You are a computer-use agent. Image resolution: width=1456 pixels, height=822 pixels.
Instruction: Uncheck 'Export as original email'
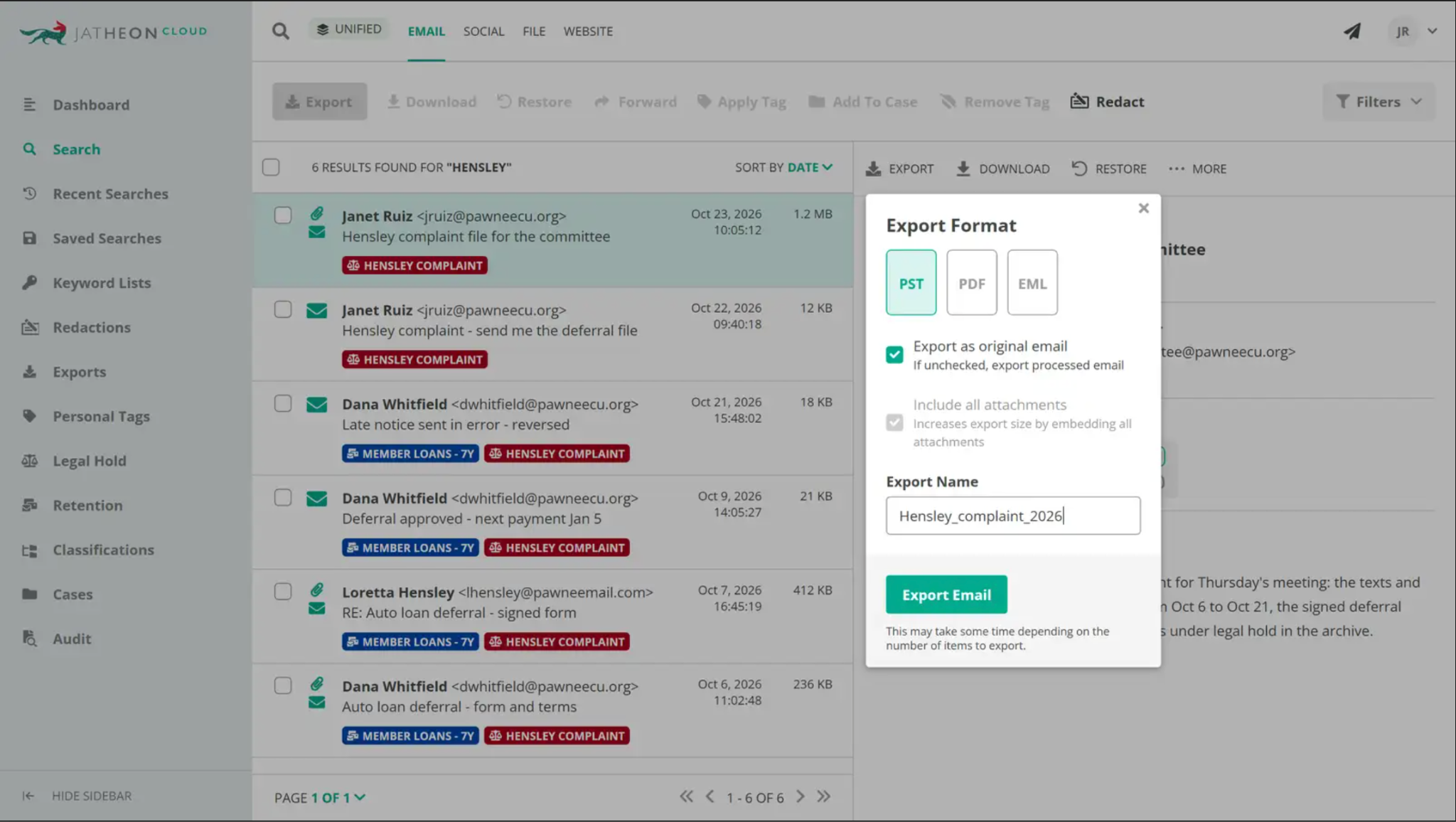pyautogui.click(x=894, y=354)
